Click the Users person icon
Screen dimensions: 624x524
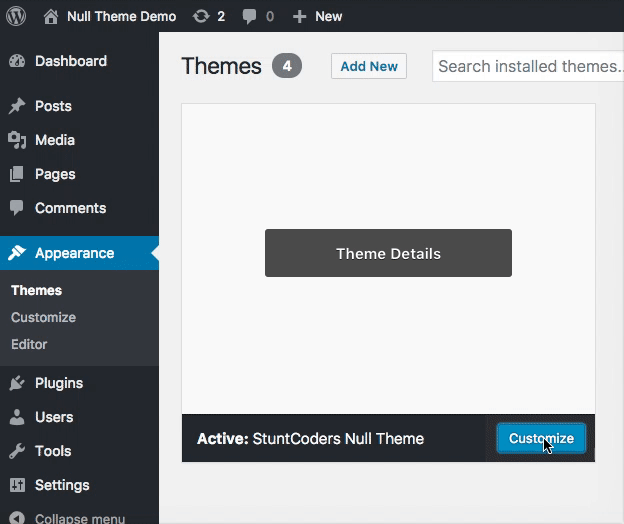pyautogui.click(x=17, y=417)
